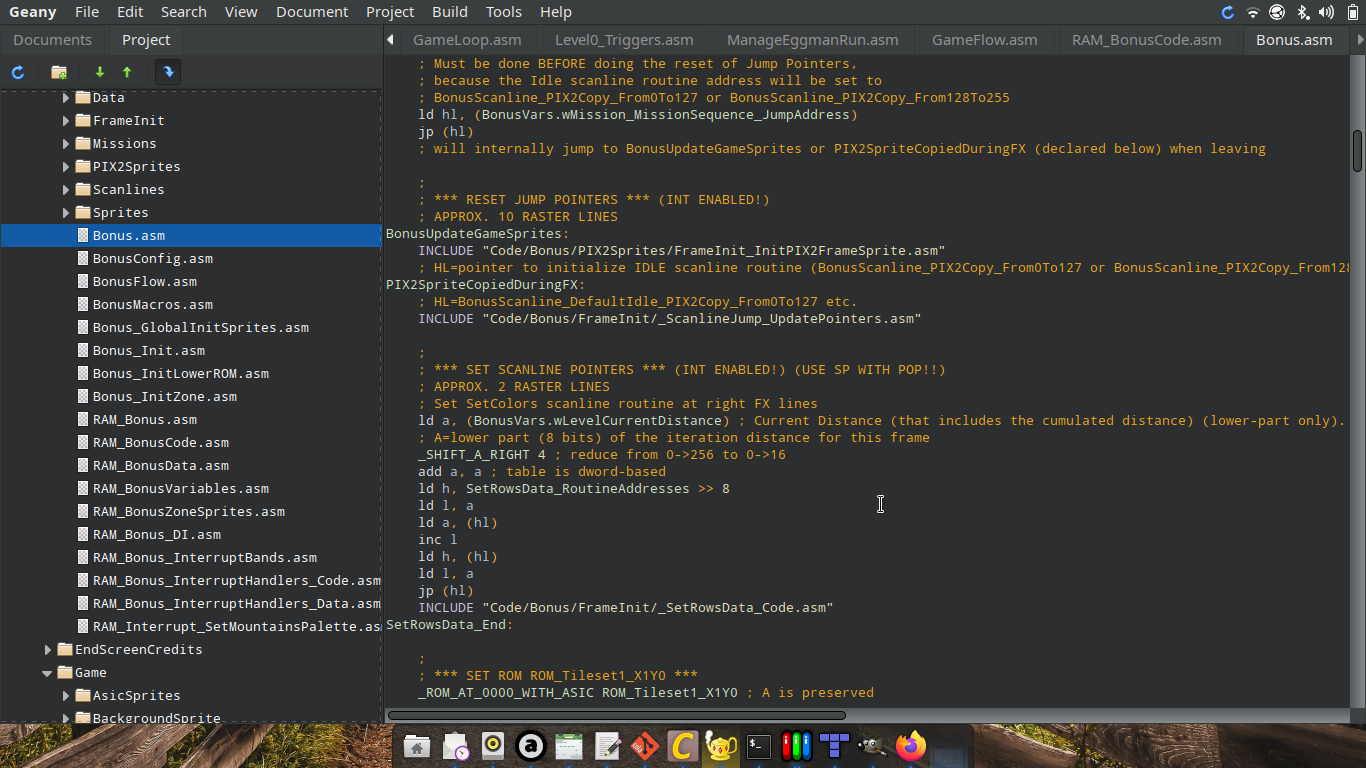Open the Wi-Fi network tray indicator

pos(1253,12)
